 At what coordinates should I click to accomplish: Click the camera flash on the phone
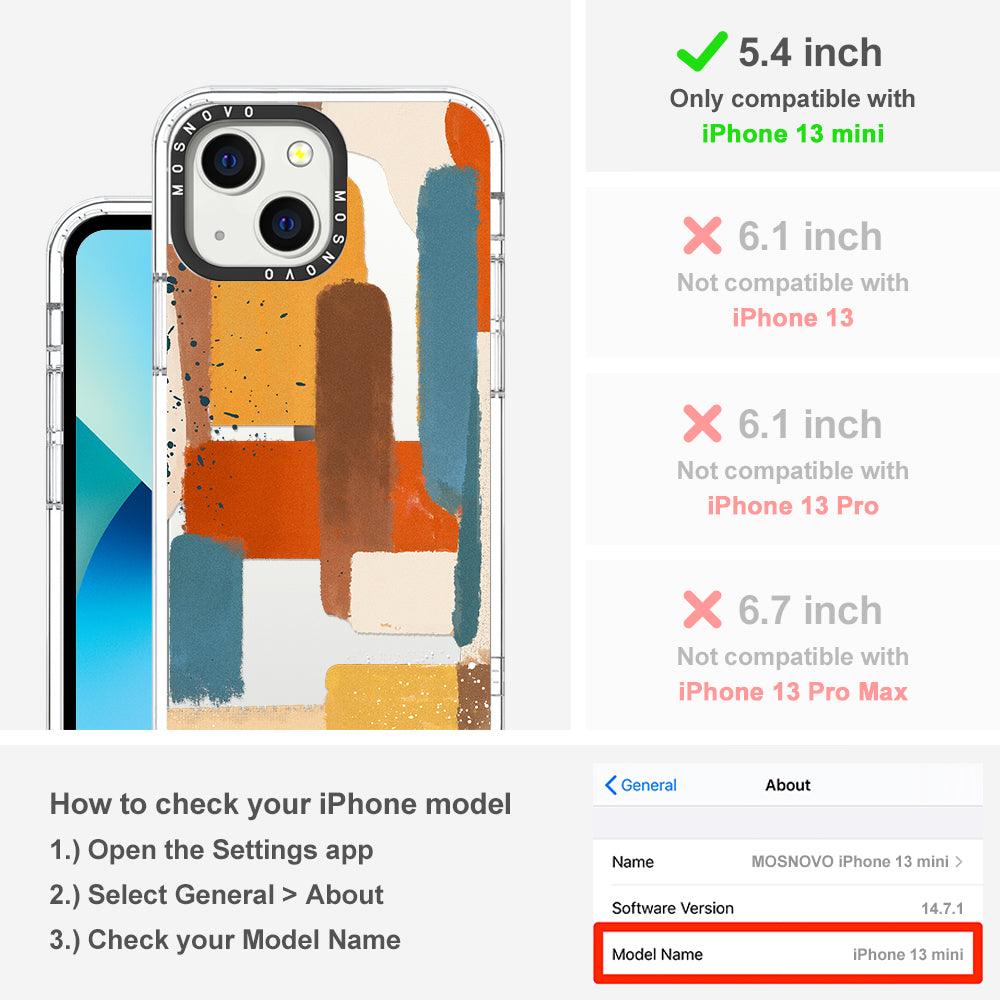tap(299, 154)
